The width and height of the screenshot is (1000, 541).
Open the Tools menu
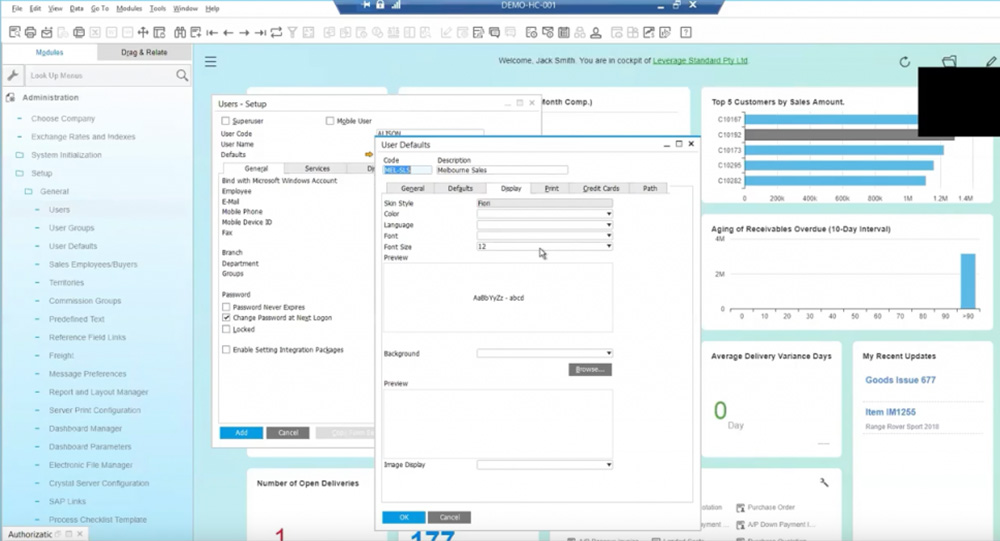[x=158, y=8]
